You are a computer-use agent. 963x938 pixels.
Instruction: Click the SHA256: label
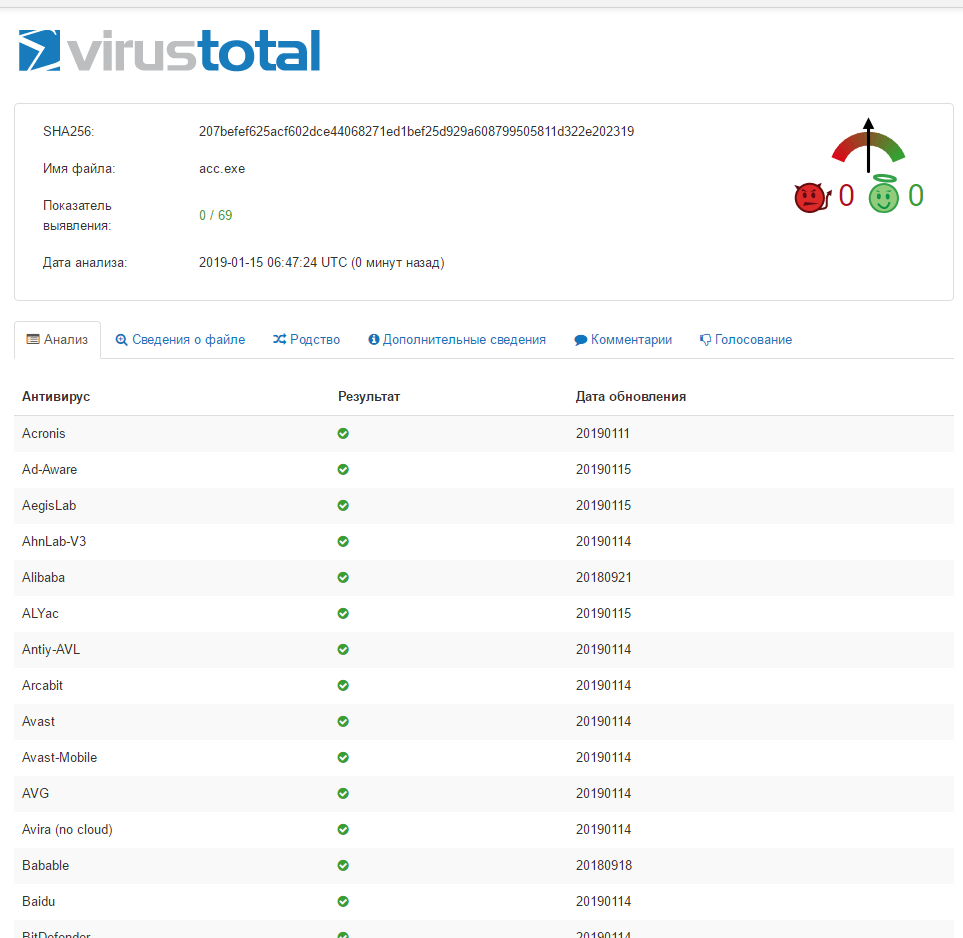click(68, 131)
